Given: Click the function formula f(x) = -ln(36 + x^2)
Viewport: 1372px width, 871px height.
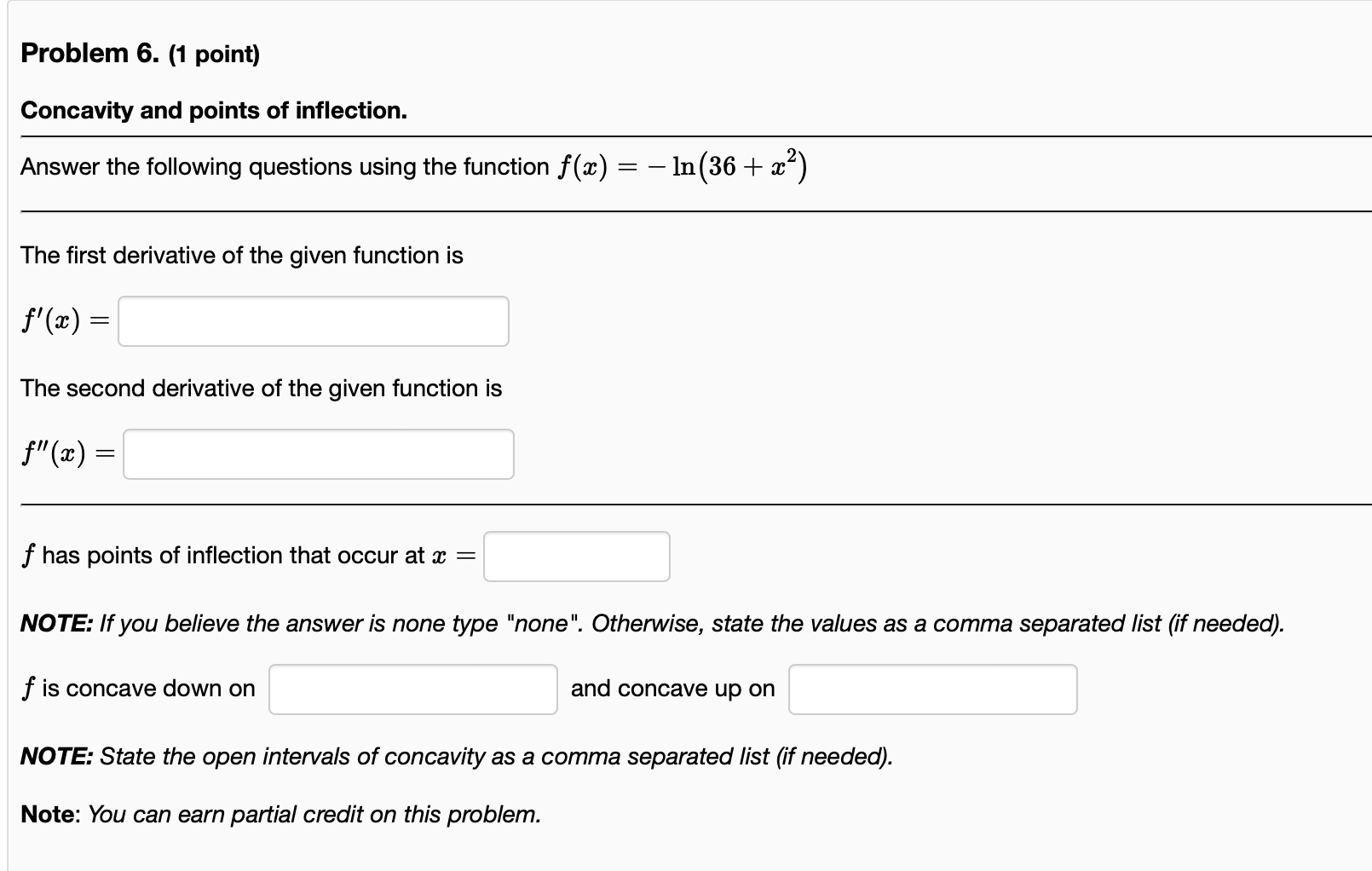Looking at the screenshot, I should point(682,165).
